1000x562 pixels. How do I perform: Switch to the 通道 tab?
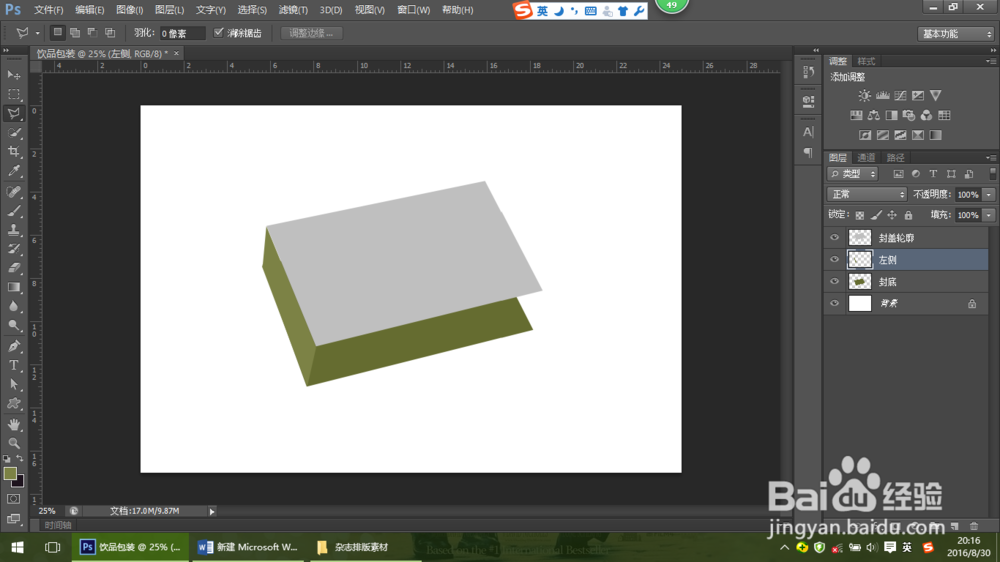pyautogui.click(x=866, y=158)
